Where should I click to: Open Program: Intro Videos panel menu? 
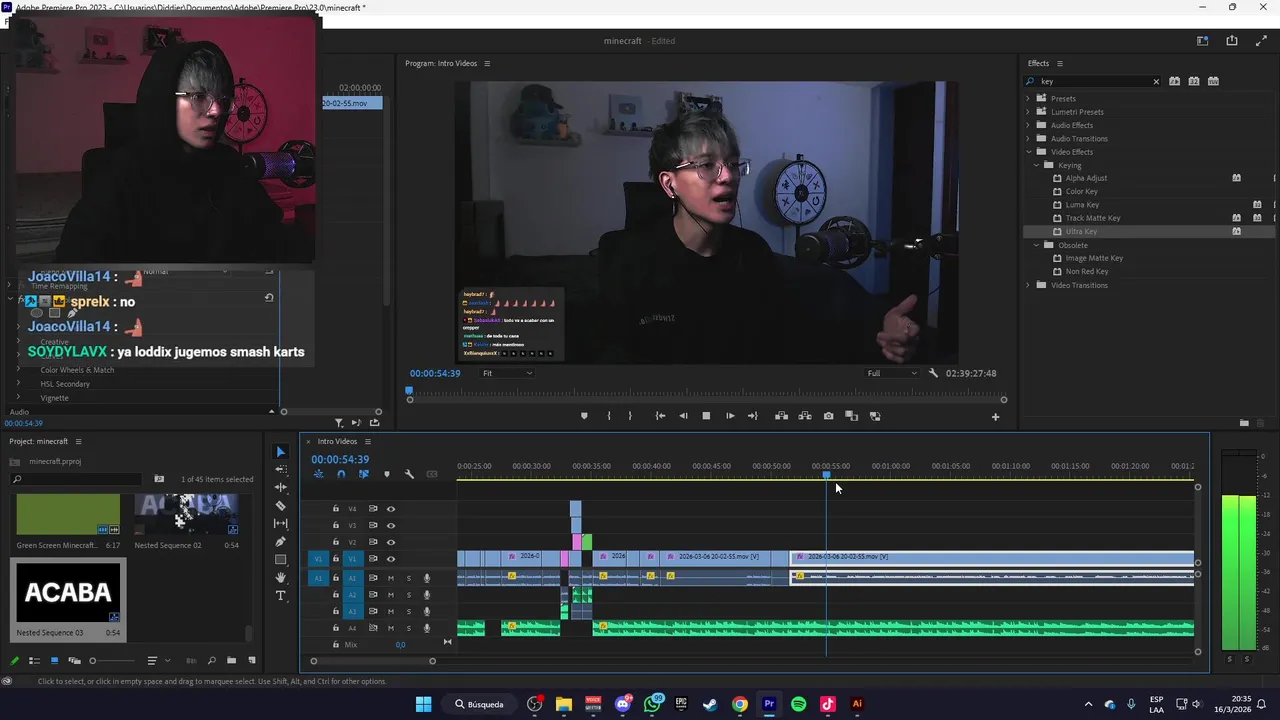(x=487, y=63)
